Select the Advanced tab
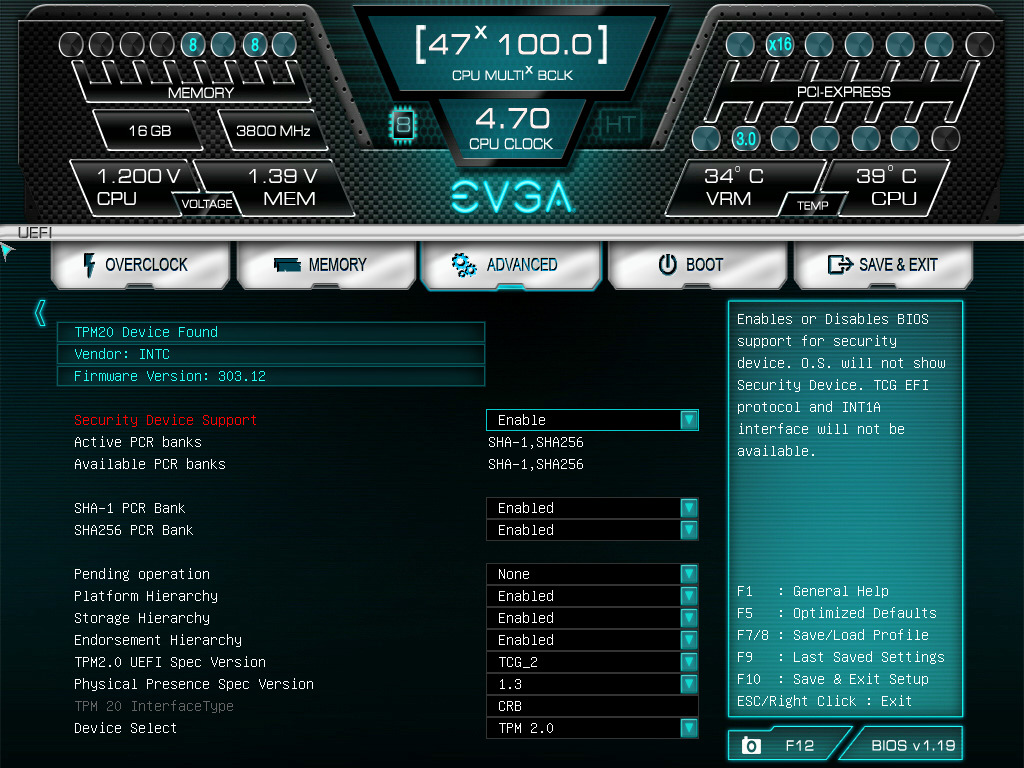Viewport: 1024px width, 768px height. (x=511, y=264)
